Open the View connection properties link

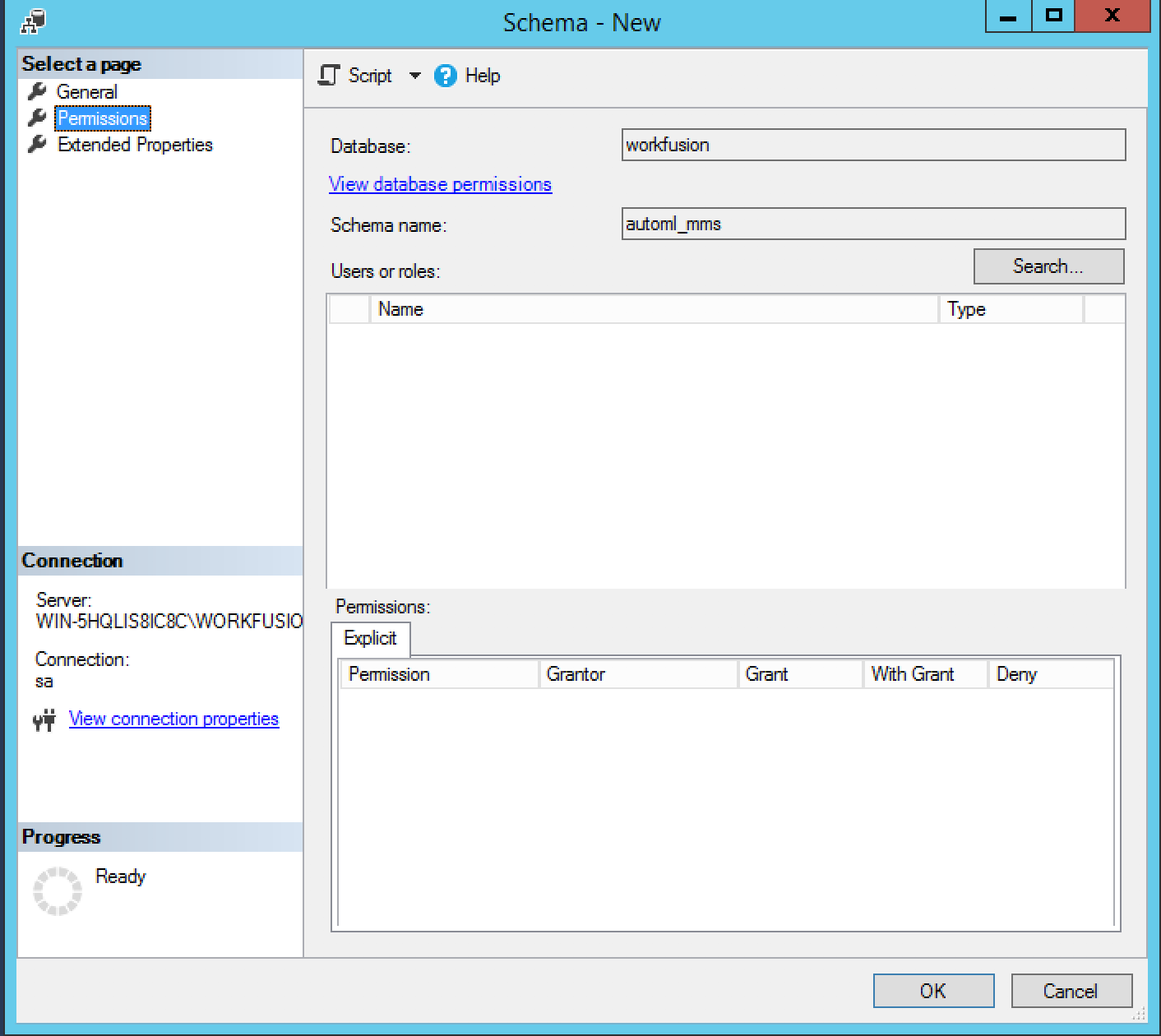173,719
